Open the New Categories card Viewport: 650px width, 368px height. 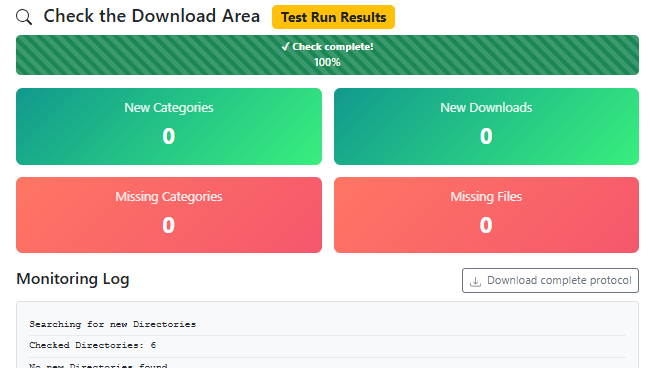[x=169, y=126]
